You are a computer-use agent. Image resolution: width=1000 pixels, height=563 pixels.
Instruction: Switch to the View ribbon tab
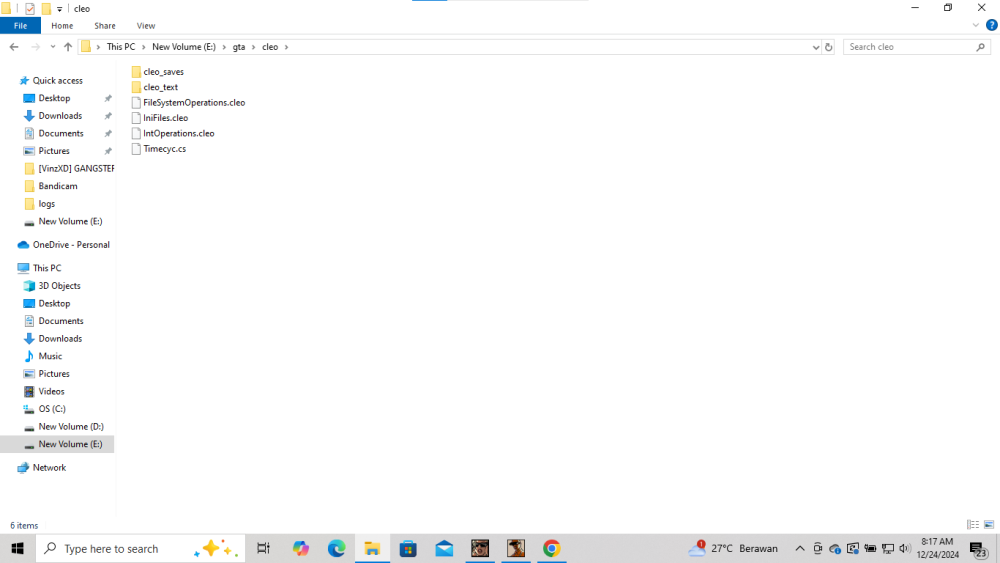point(145,26)
